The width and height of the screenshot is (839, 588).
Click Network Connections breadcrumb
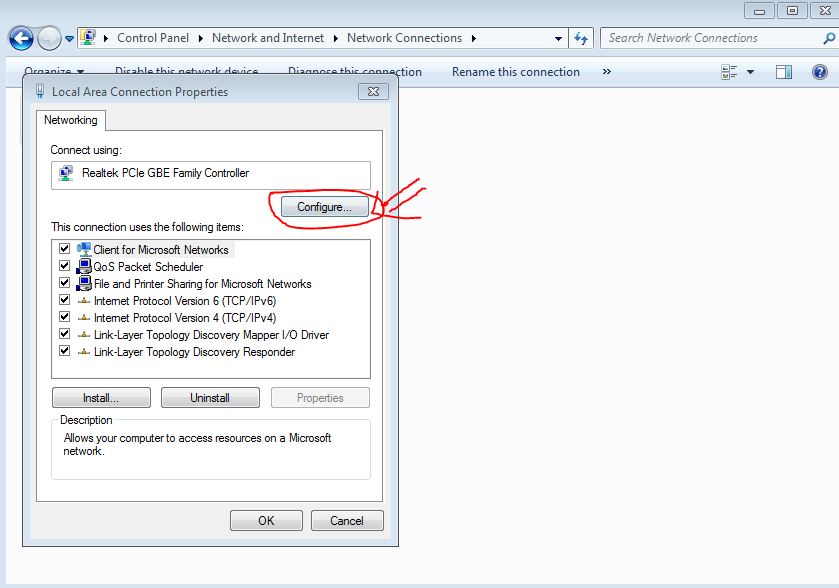click(x=405, y=38)
